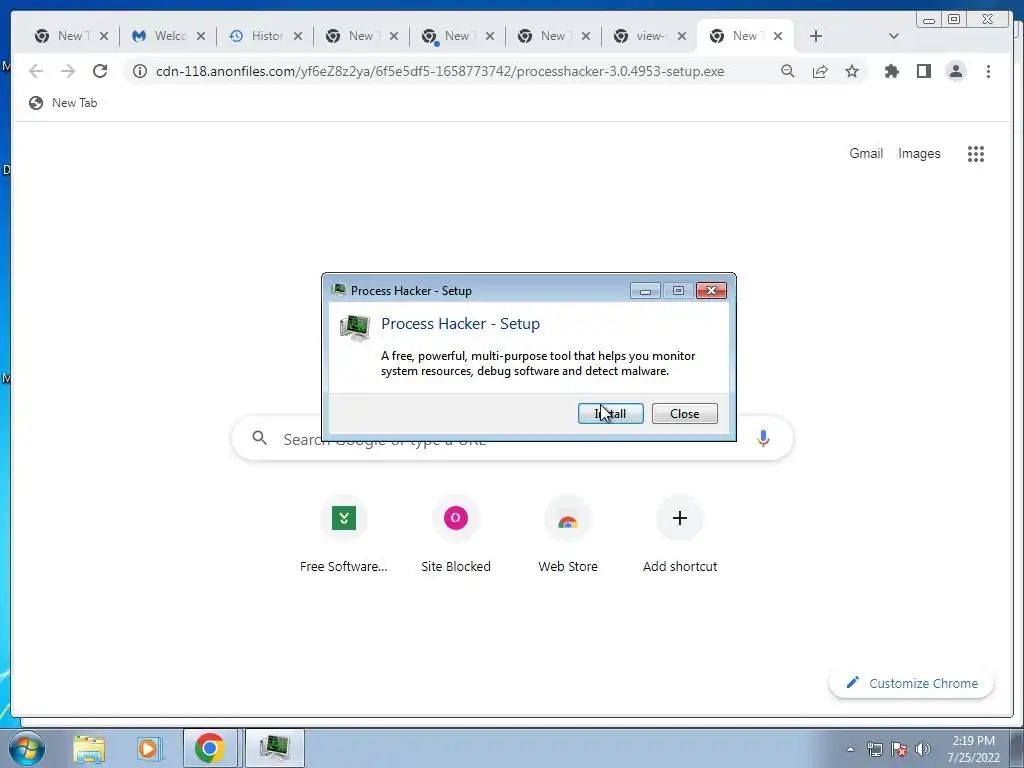The width and height of the screenshot is (1024, 768).
Task: Toggle the Chrome side panel icon
Action: [x=923, y=71]
